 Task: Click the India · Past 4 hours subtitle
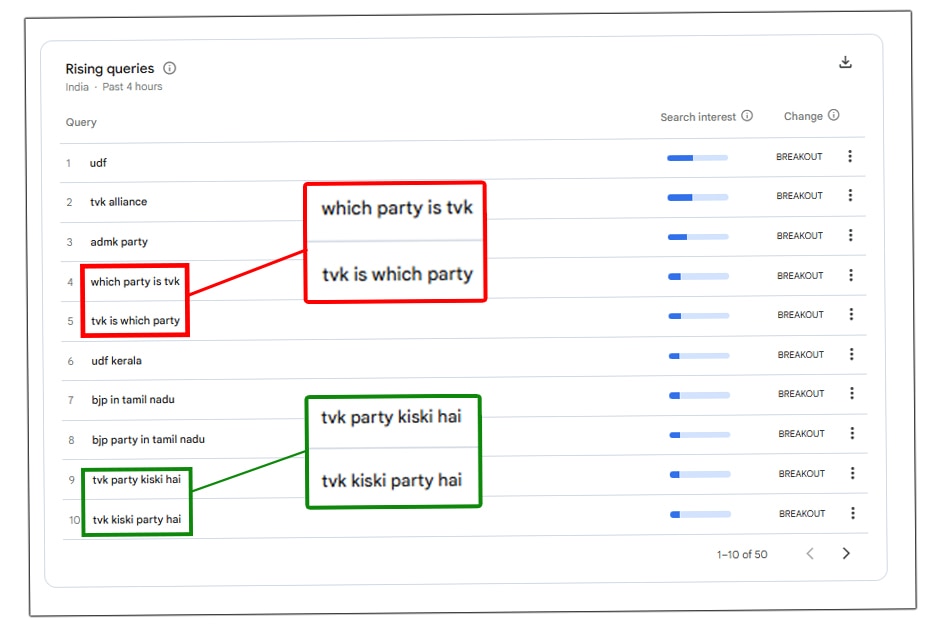click(x=114, y=87)
